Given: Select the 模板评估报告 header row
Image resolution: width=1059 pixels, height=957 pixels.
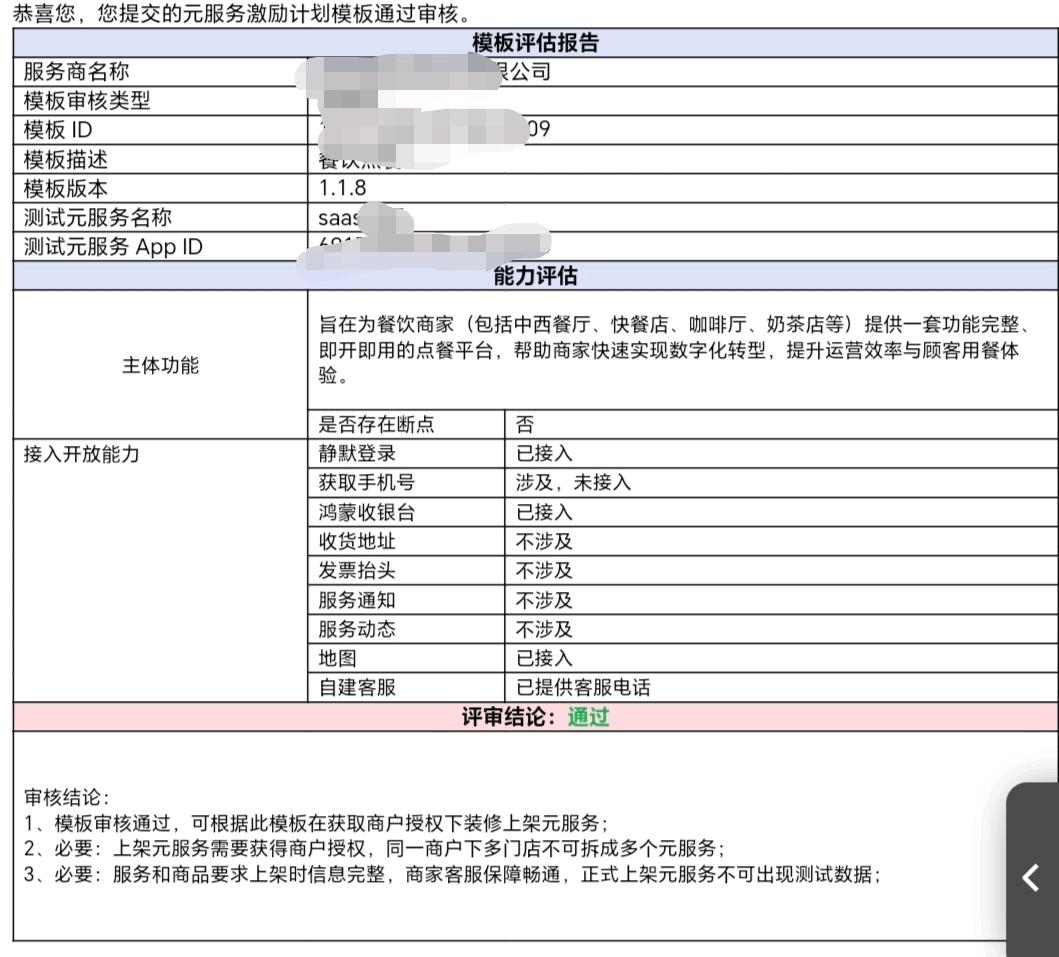Looking at the screenshot, I should click(535, 43).
